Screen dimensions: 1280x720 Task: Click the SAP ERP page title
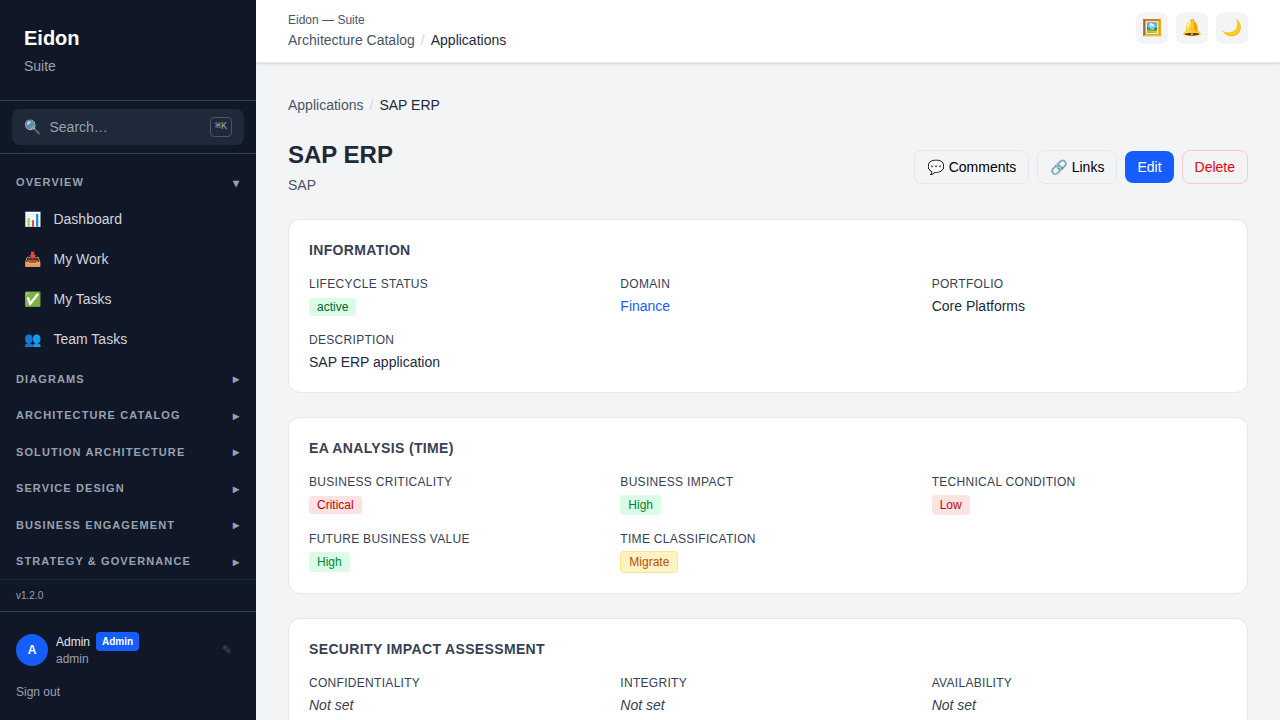click(340, 154)
